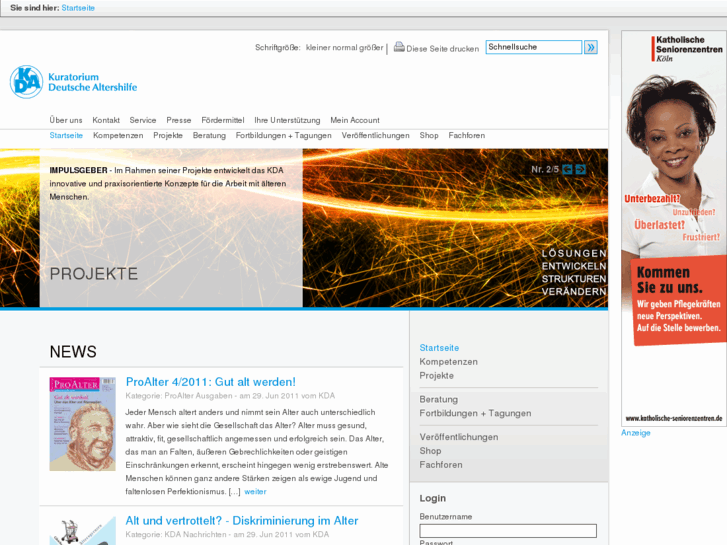Open the Kontakt menu item
This screenshot has height=545, width=727.
[x=106, y=120]
